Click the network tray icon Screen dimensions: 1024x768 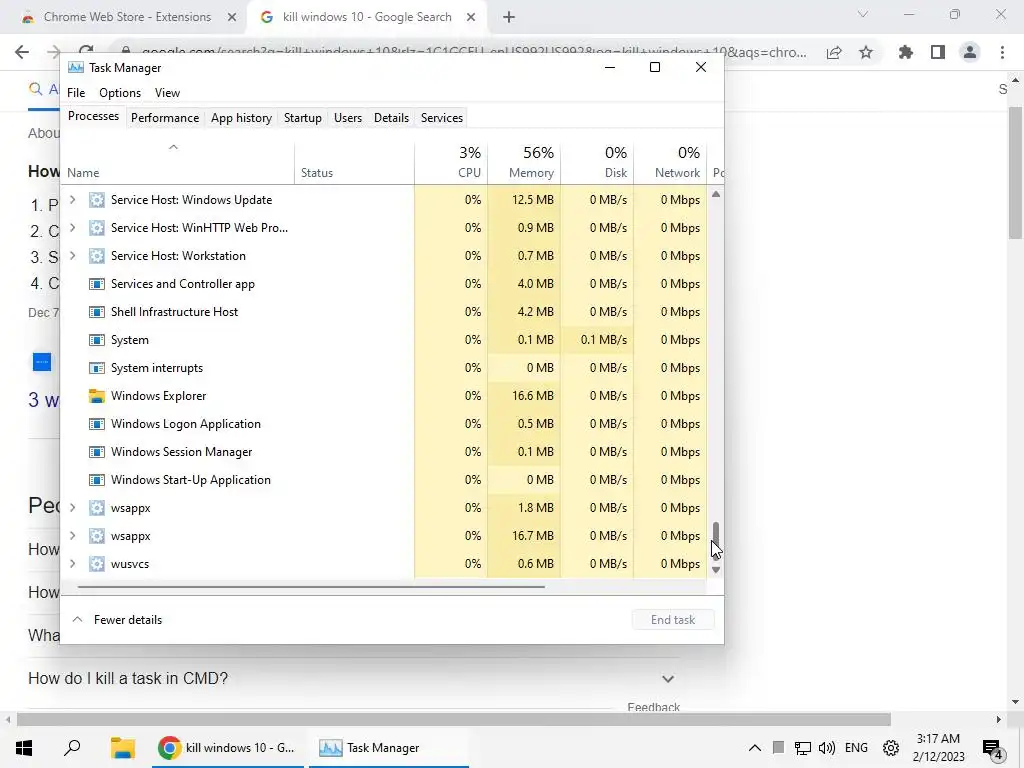point(803,748)
